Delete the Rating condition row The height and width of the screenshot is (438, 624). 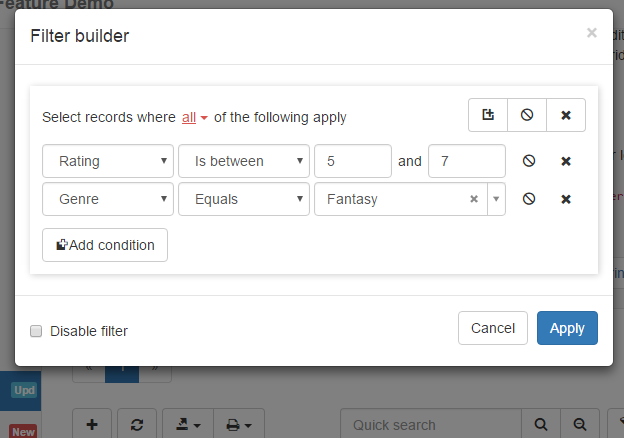point(566,161)
